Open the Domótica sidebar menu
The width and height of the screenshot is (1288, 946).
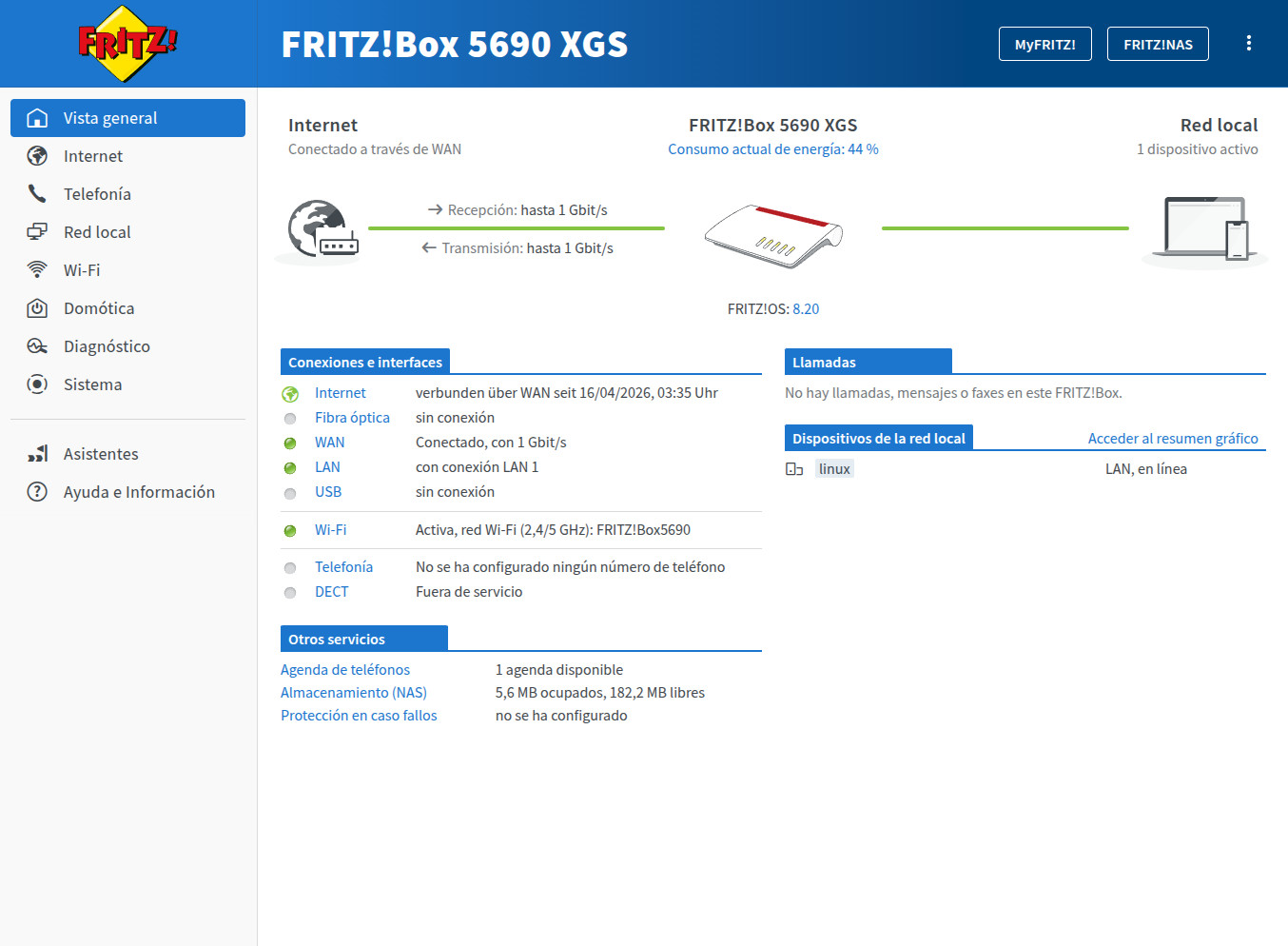click(x=127, y=308)
